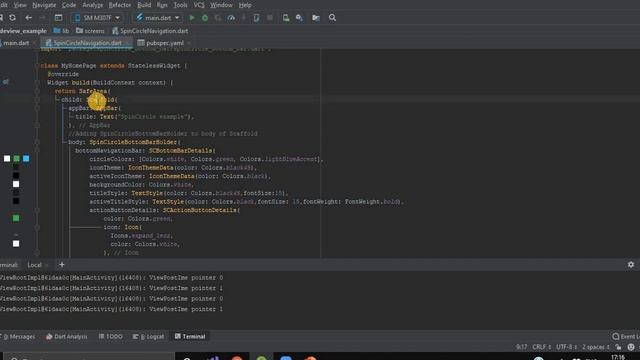640x360 pixels.
Task: Add new terminal session with plus
Action: 62,264
